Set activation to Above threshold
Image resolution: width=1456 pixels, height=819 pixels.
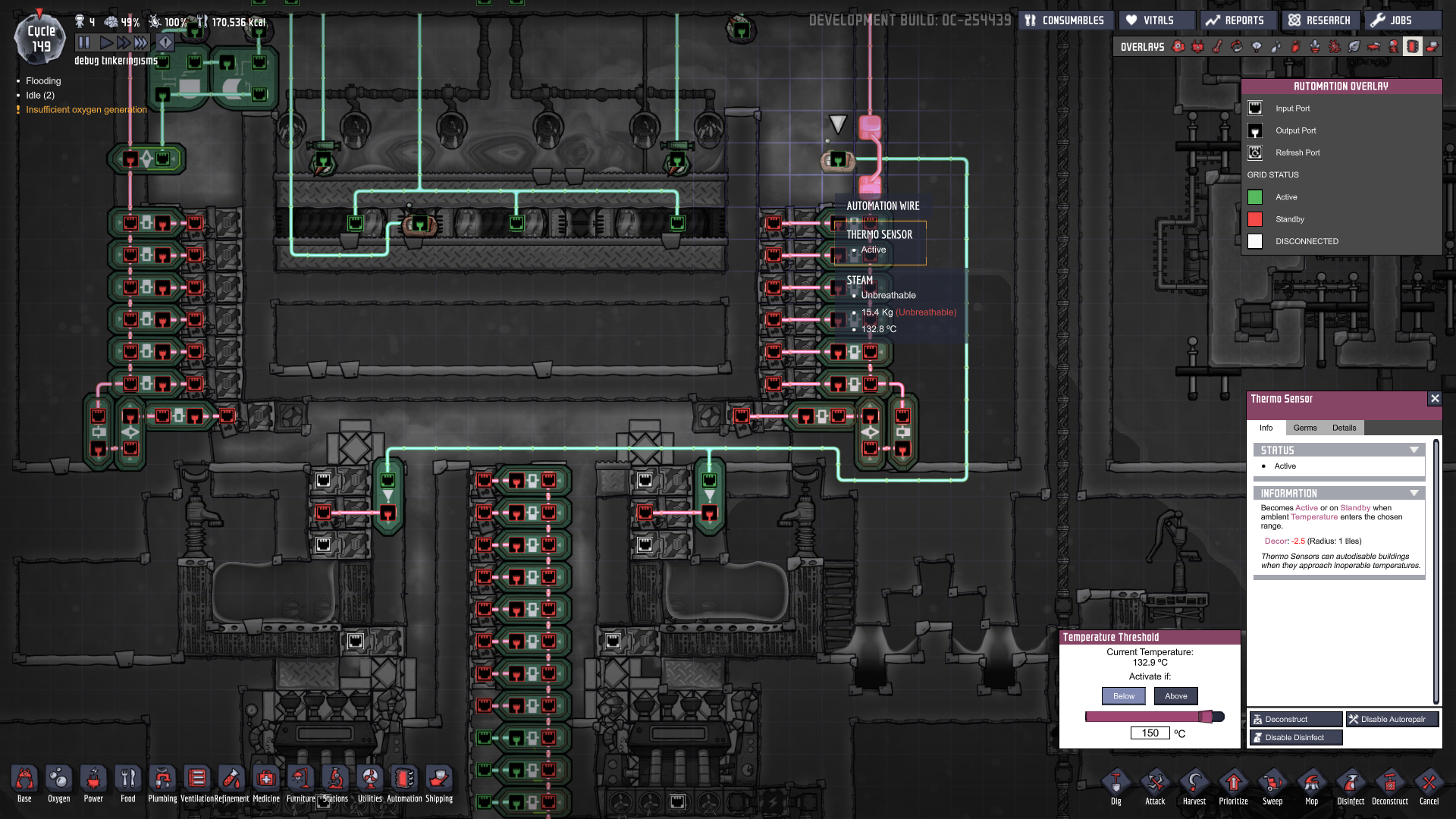tap(1175, 696)
